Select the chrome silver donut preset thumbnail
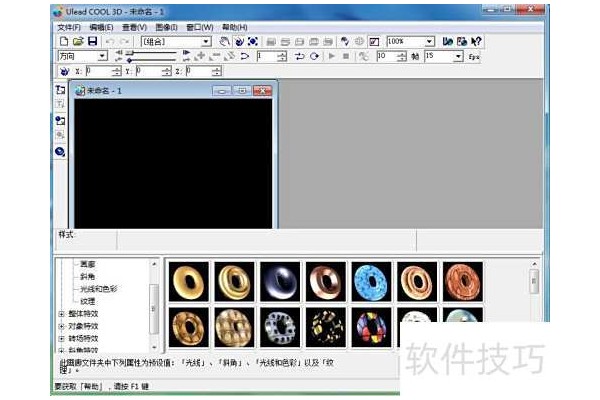This screenshot has width=600, height=400. point(280,282)
